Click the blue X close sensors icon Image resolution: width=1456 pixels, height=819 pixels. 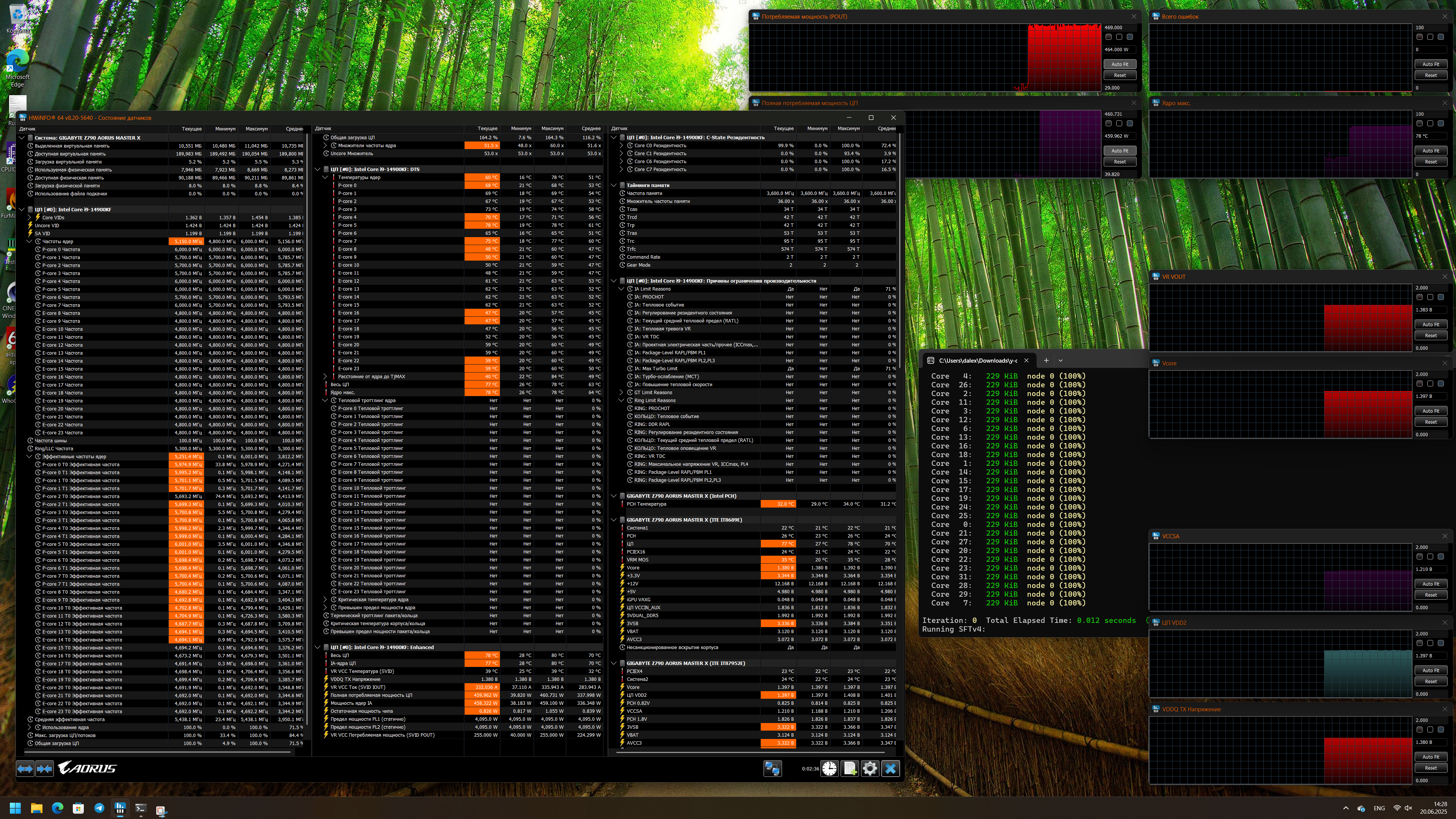[890, 768]
